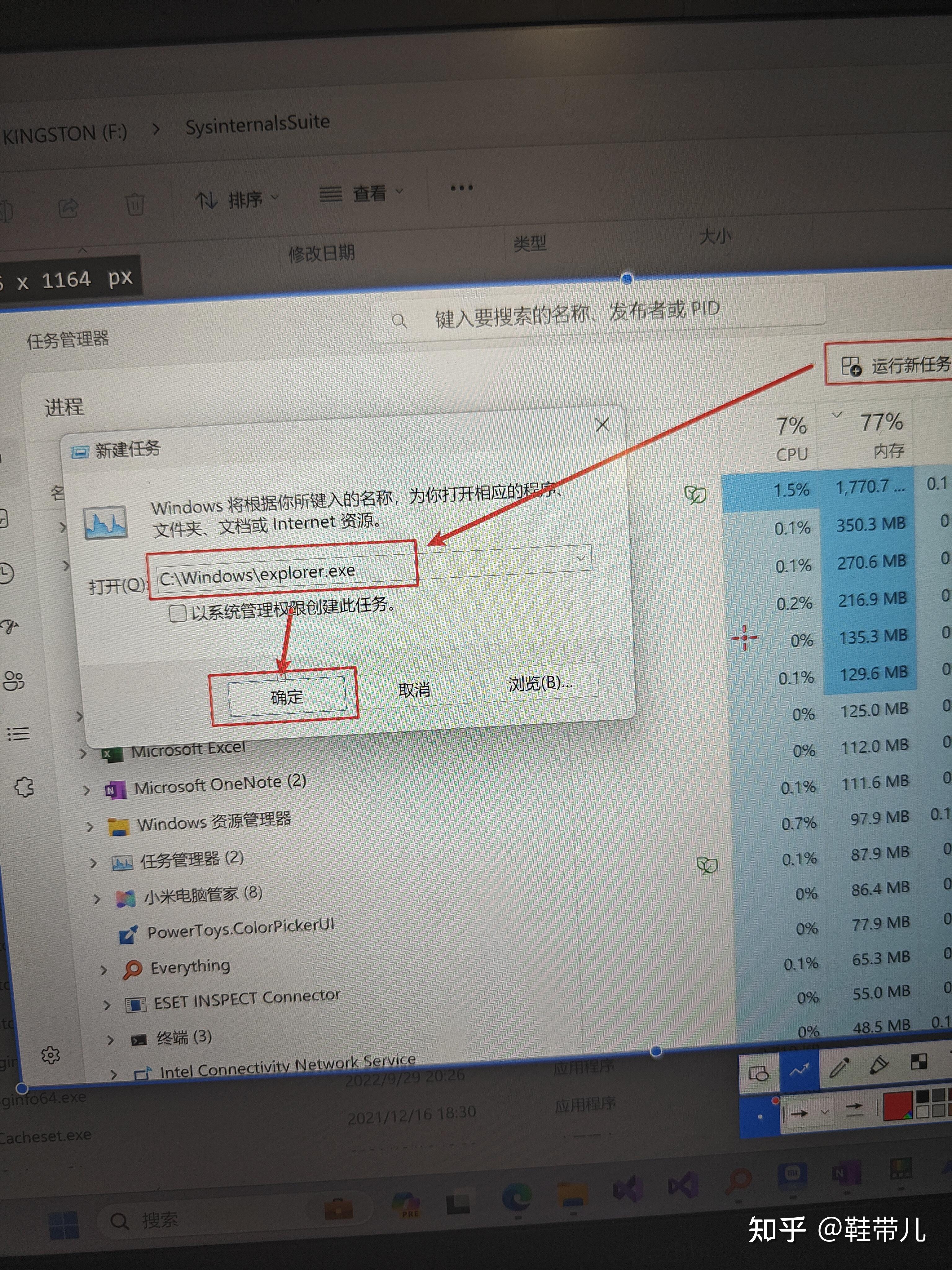Screen dimensions: 952x1270
Task: Click SysinternalsSuite in the address breadcrumb
Action: tap(257, 124)
